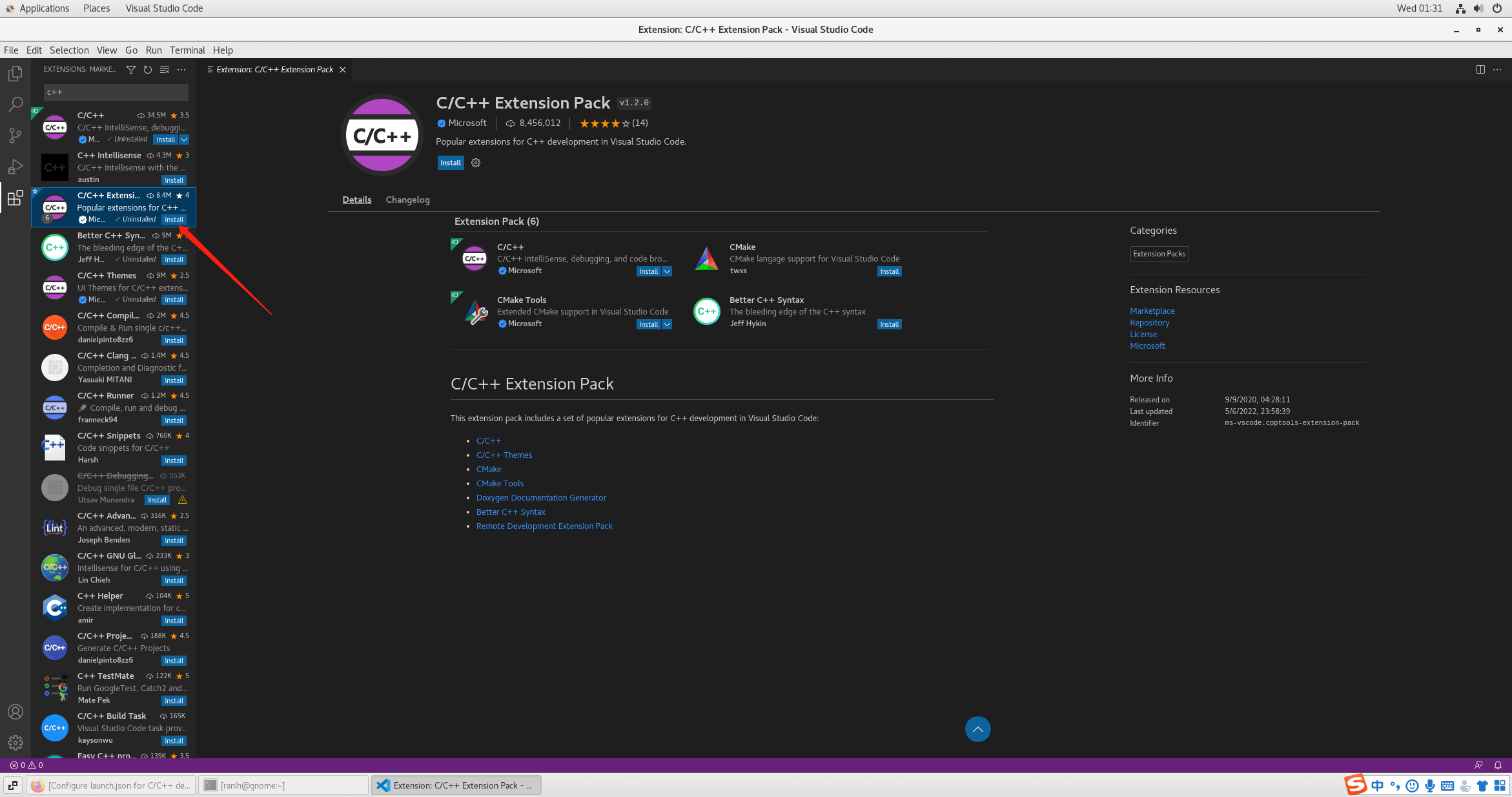Open Install dropdown for C/C++ pack item
The height and width of the screenshot is (797, 1512).
pos(667,271)
